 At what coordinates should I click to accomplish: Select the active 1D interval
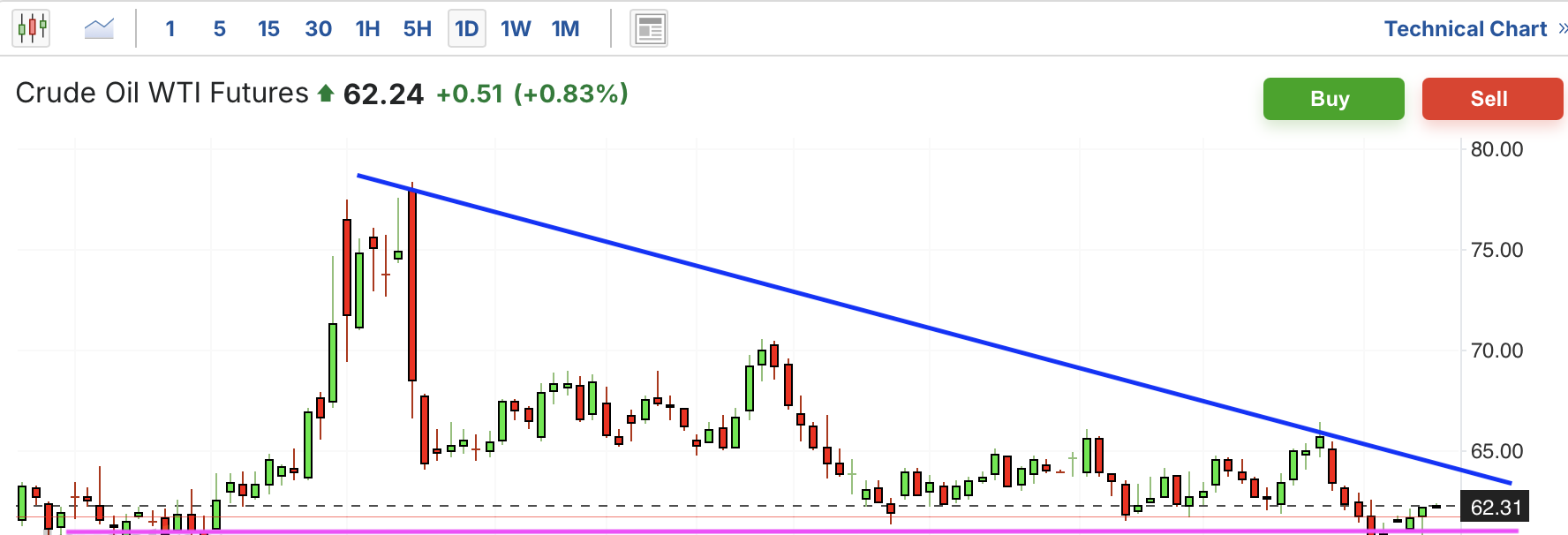pyautogui.click(x=467, y=29)
